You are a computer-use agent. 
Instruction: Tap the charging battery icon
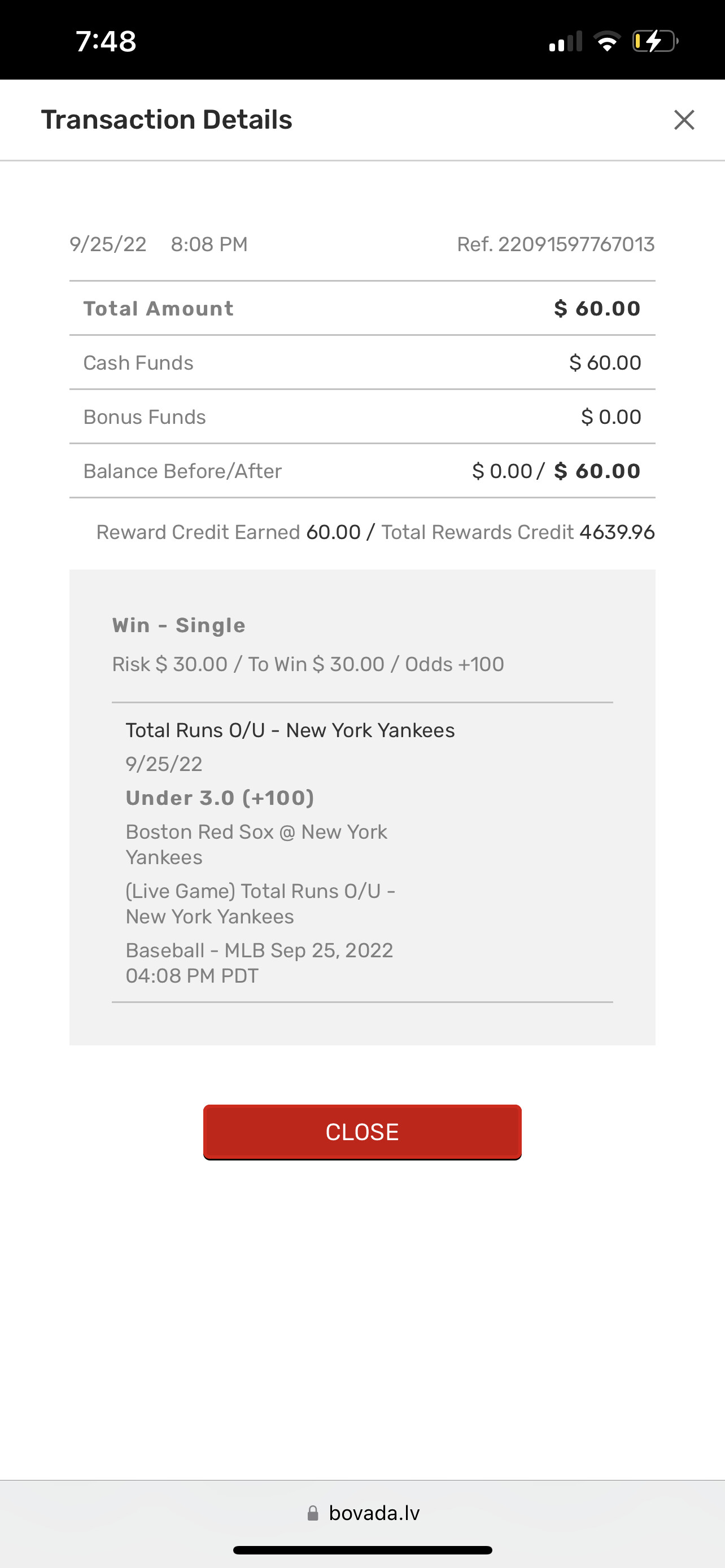(654, 42)
